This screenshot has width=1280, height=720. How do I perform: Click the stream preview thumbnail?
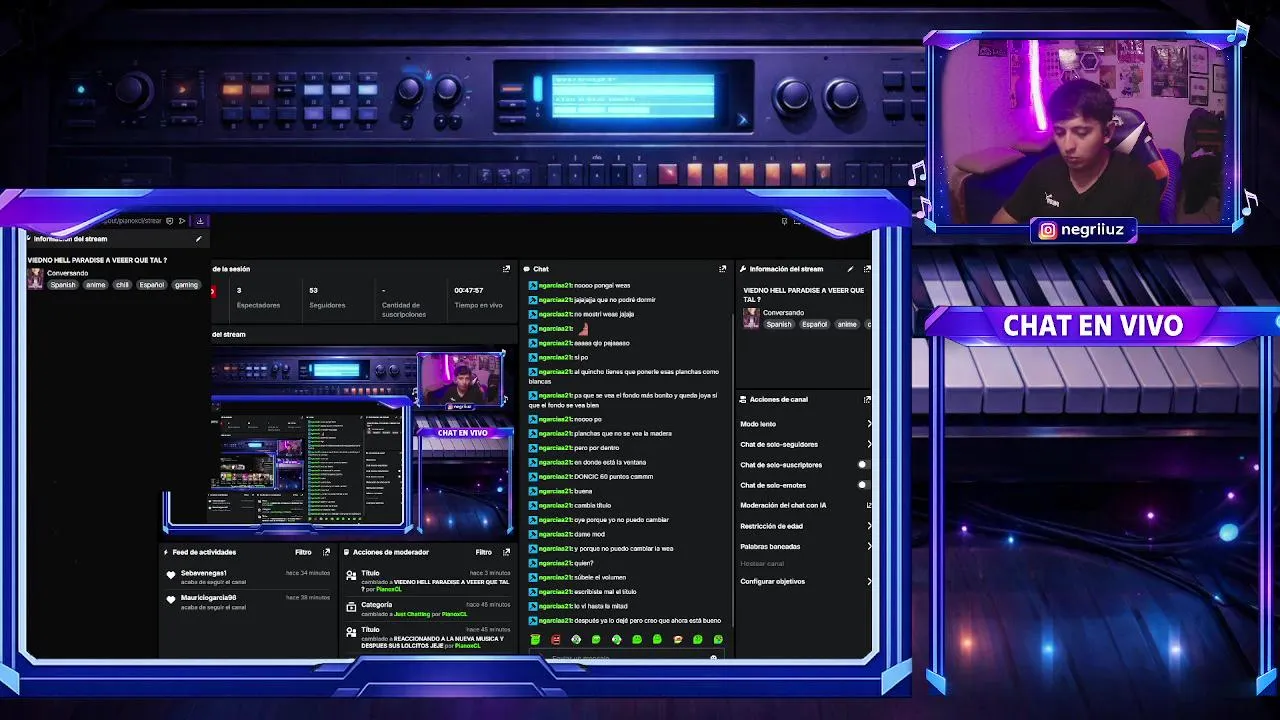pos(363,439)
